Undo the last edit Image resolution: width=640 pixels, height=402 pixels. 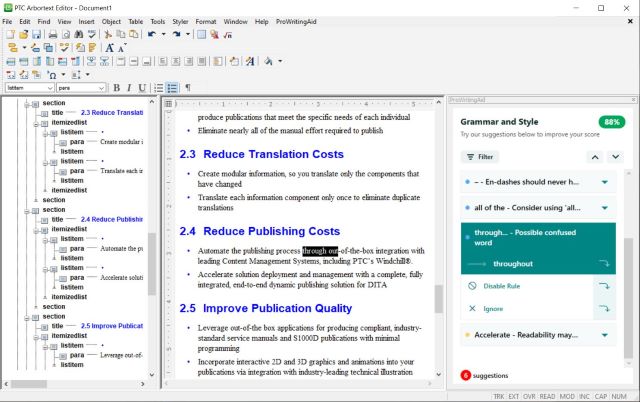(152, 35)
